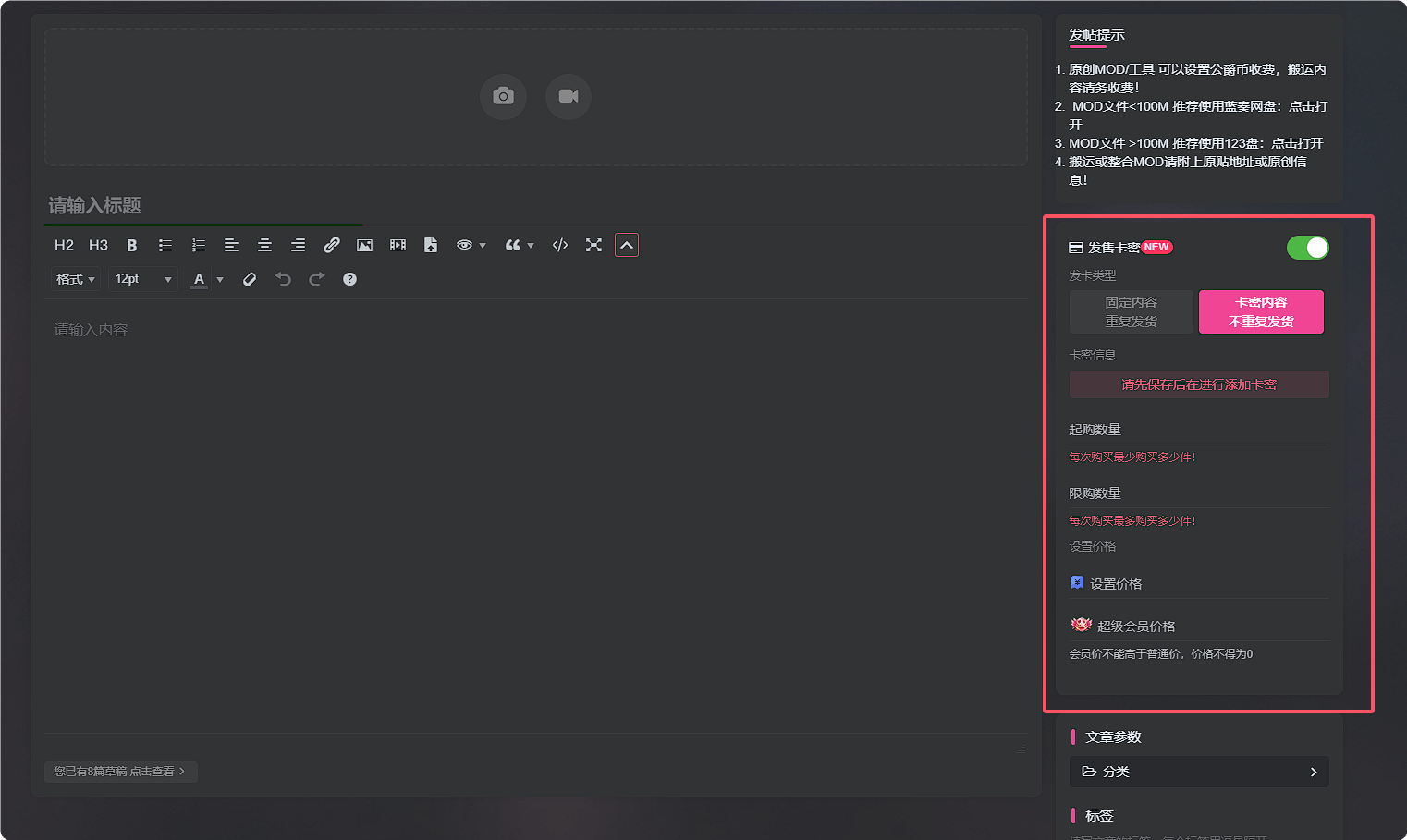
Task: Click the card icon beside 发售卡密
Action: pyautogui.click(x=1076, y=248)
